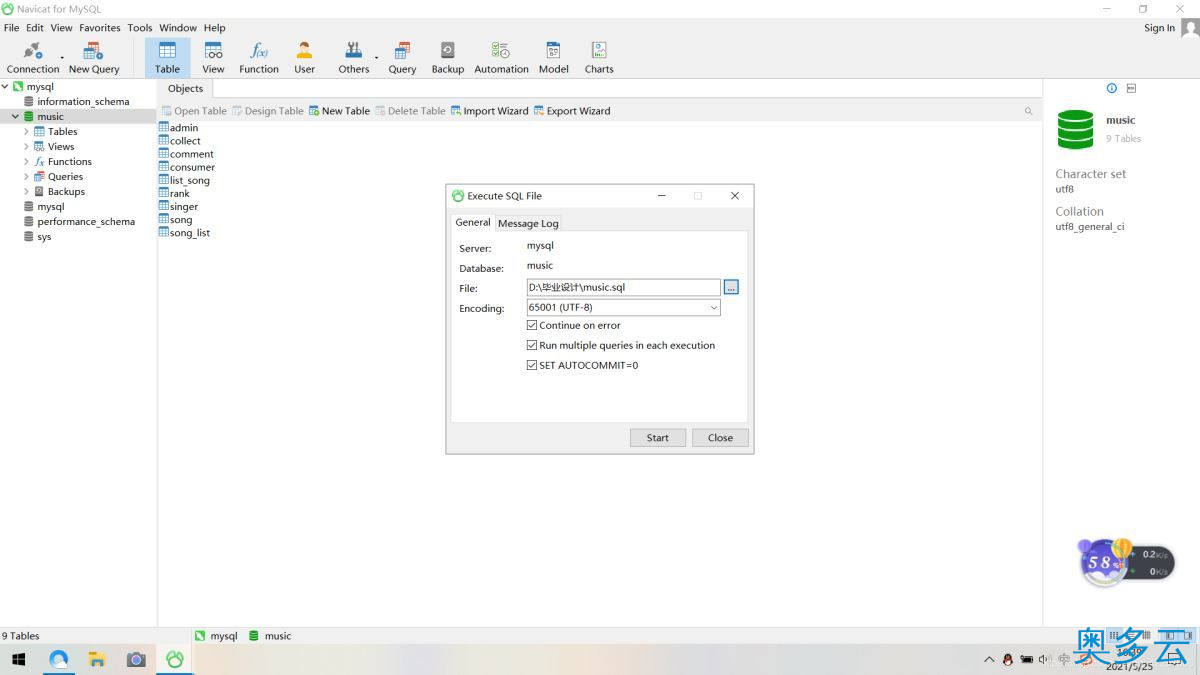Open the Model toolbar icon
1200x675 pixels.
pyautogui.click(x=553, y=58)
